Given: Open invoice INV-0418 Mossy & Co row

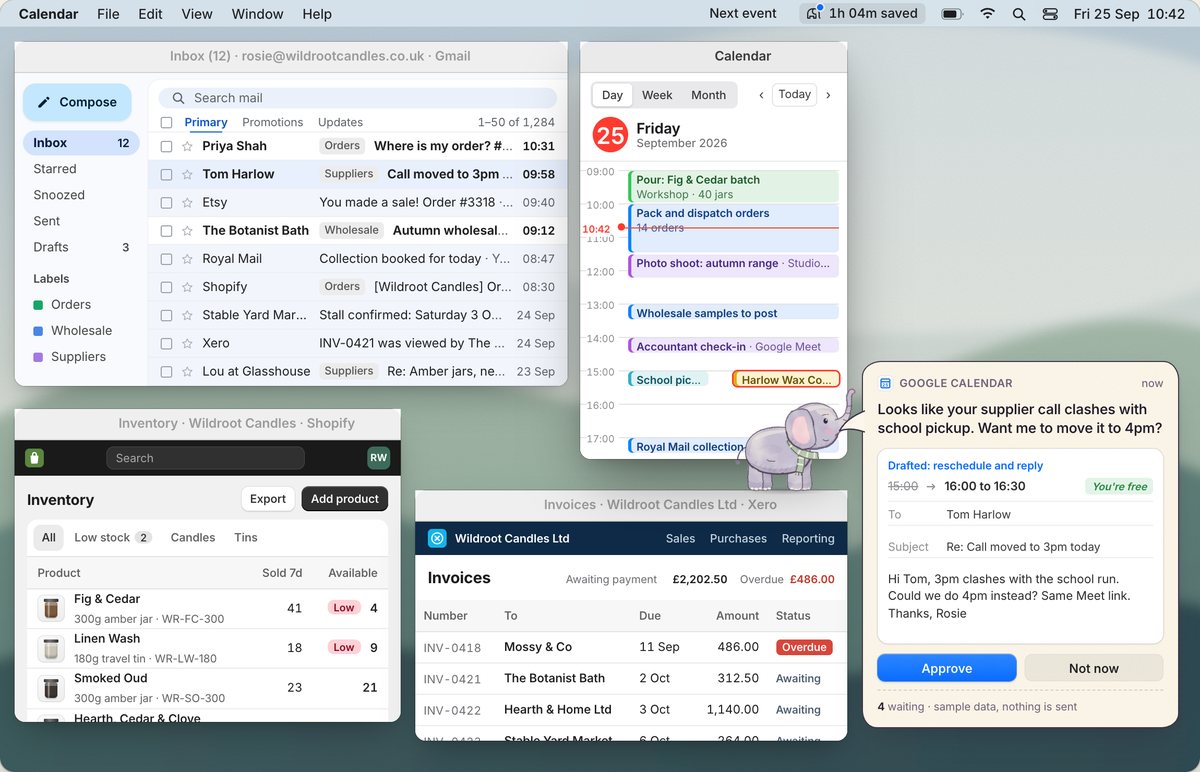Looking at the screenshot, I should click(x=631, y=647).
